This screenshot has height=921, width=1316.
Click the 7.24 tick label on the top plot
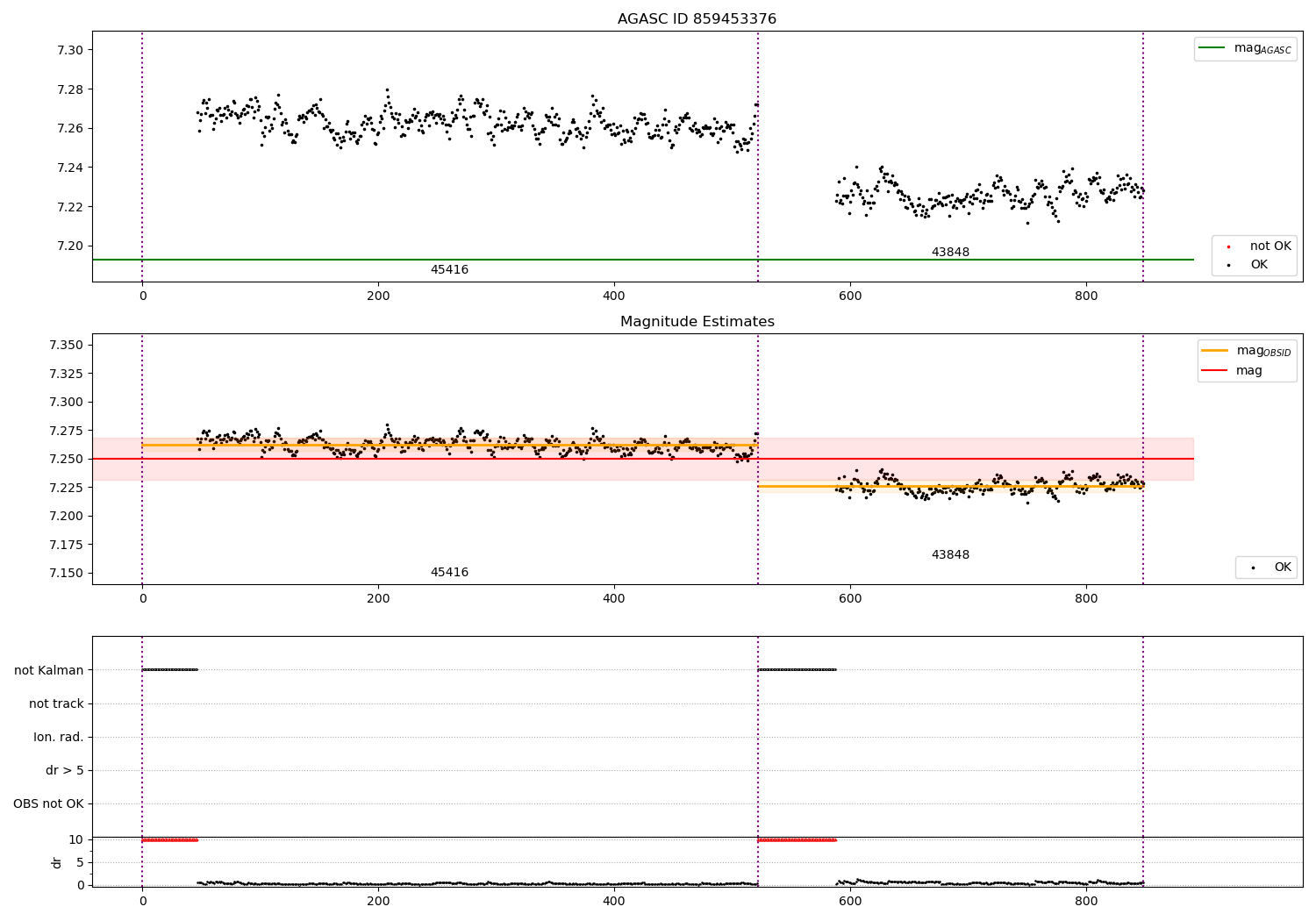69,168
